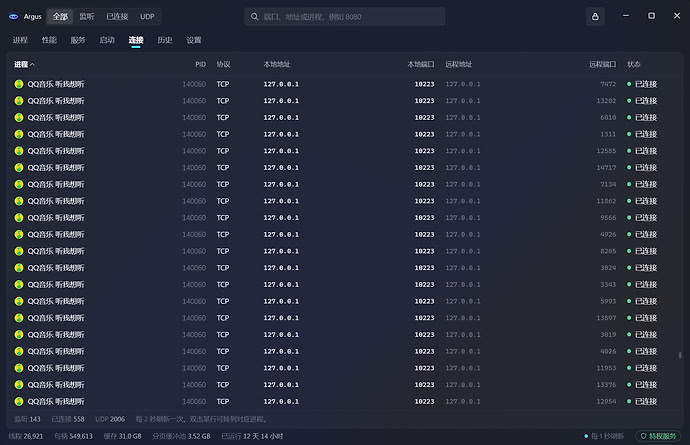Click 已运行 12 天 14 小时 uptime text
Screen dimensions: 690x445
[x=252, y=436]
